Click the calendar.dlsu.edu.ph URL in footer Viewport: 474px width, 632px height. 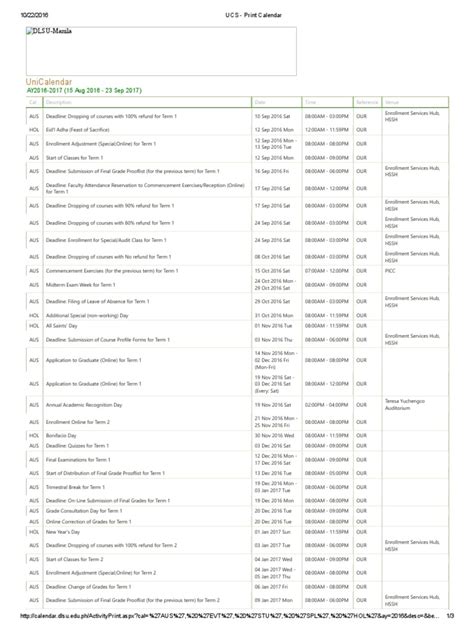pos(230,616)
